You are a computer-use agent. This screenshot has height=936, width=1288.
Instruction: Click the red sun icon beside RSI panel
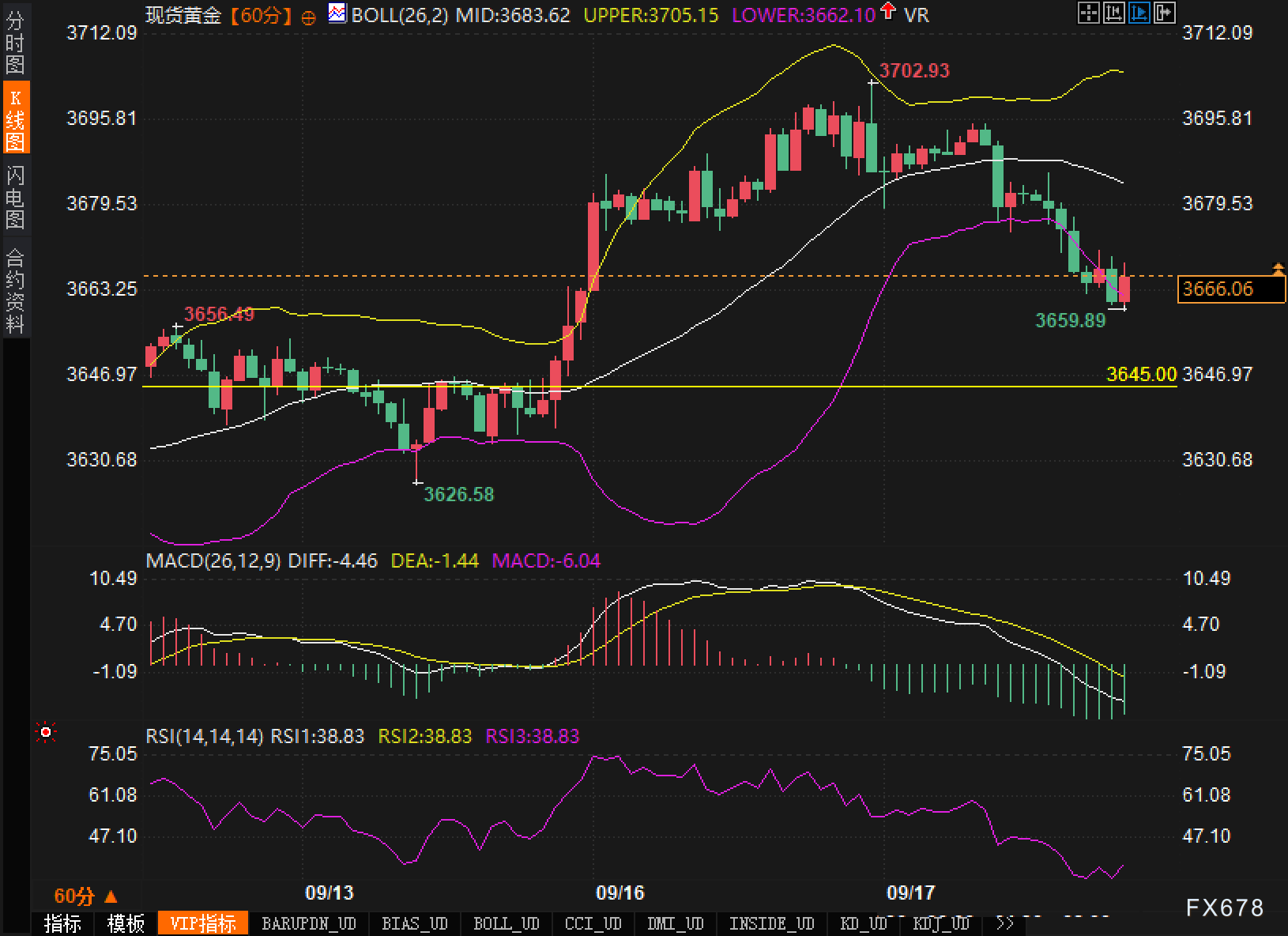coord(46,733)
